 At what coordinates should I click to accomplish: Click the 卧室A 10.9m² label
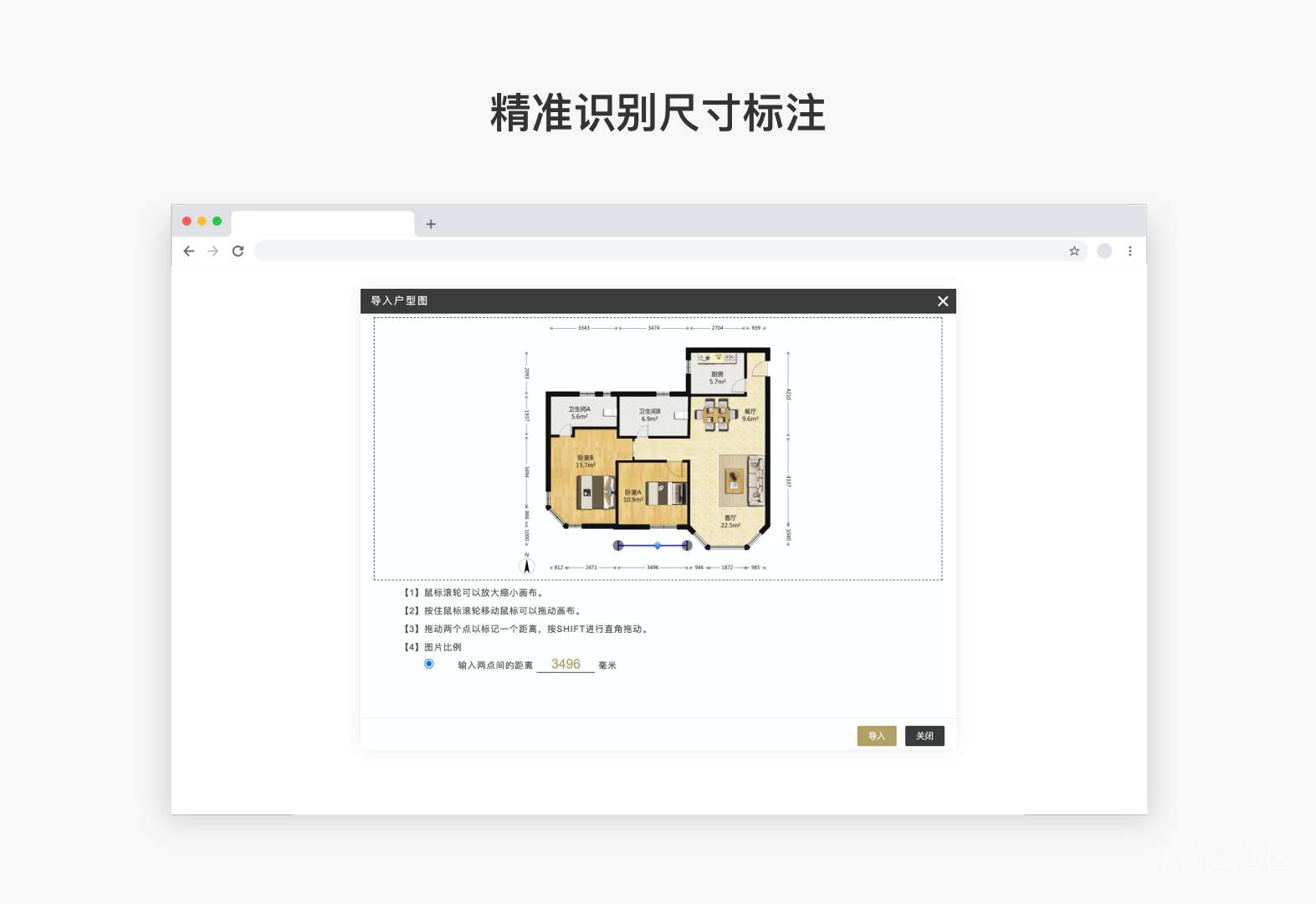(x=632, y=496)
